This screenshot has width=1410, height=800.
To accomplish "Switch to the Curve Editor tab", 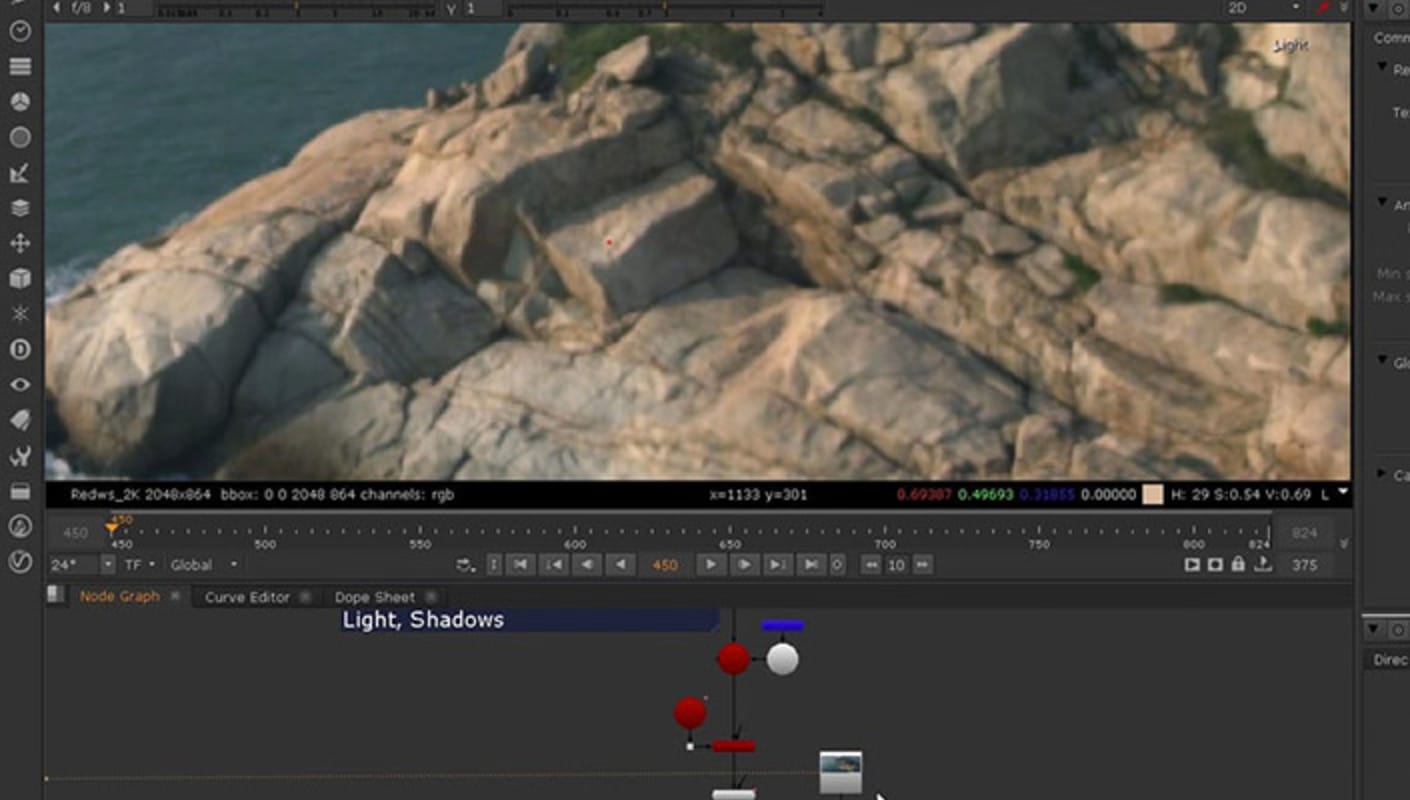I will (247, 597).
